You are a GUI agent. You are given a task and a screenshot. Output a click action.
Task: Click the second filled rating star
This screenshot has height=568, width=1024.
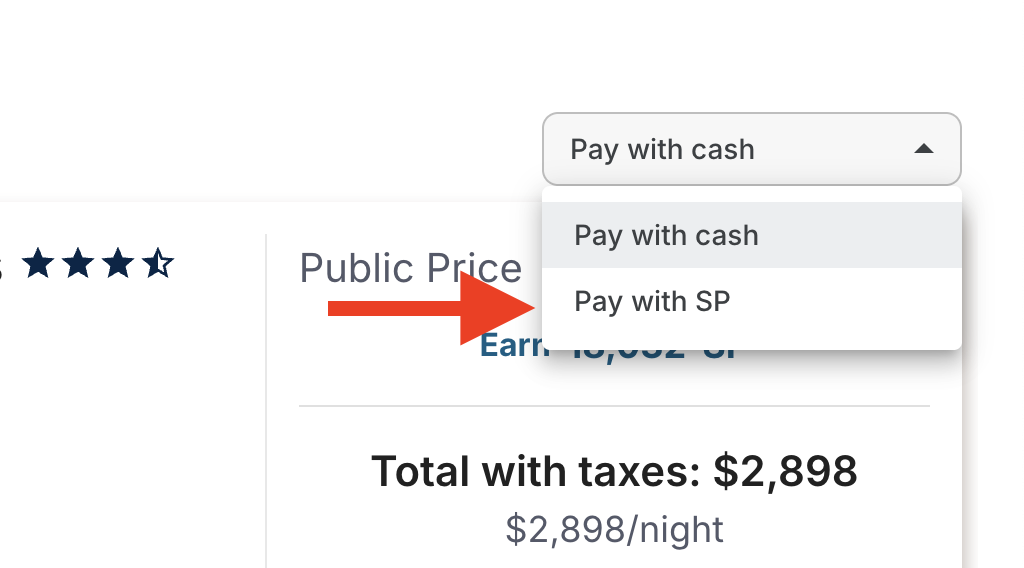tap(78, 263)
